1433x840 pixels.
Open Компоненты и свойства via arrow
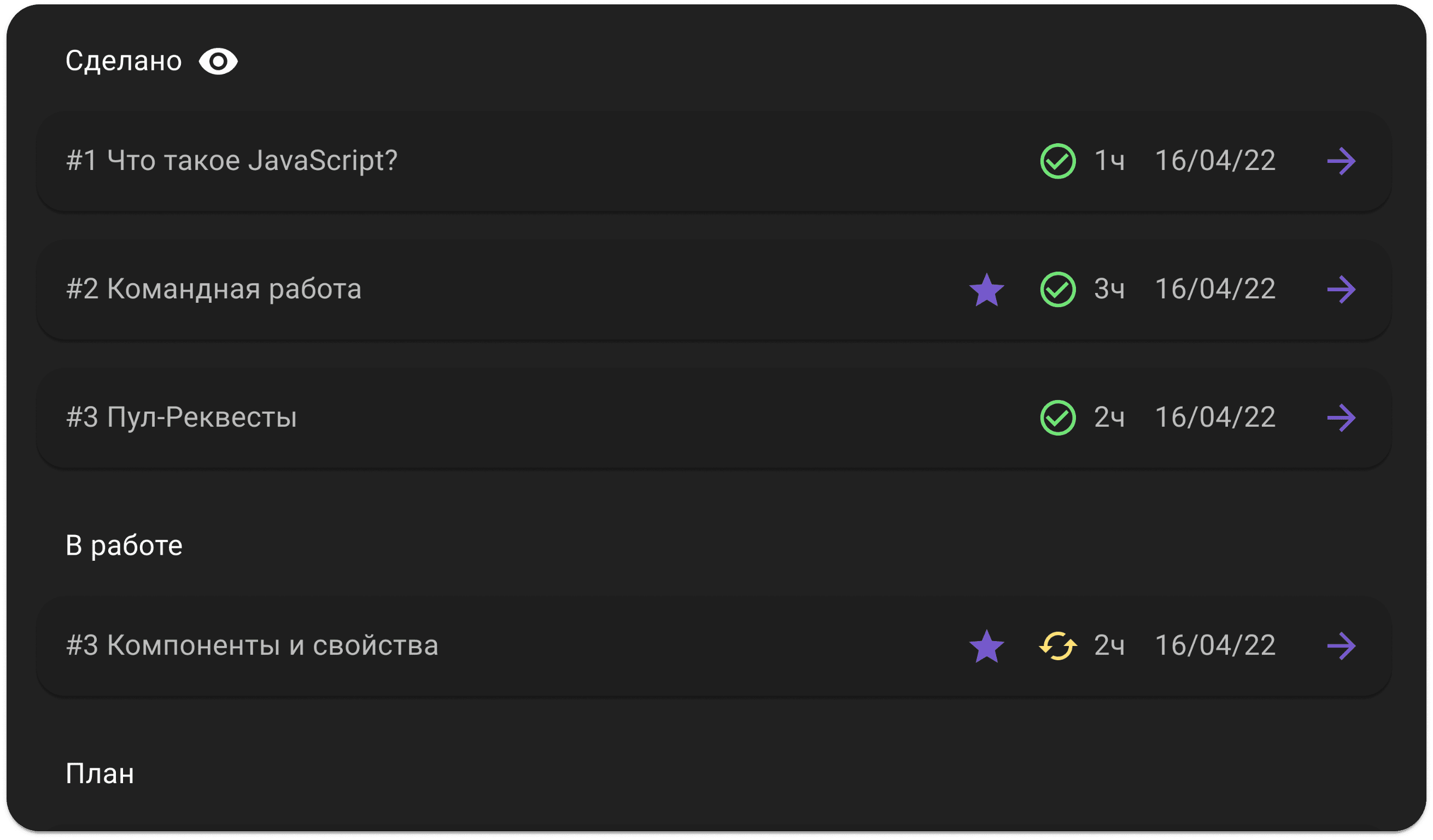pyautogui.click(x=1342, y=646)
